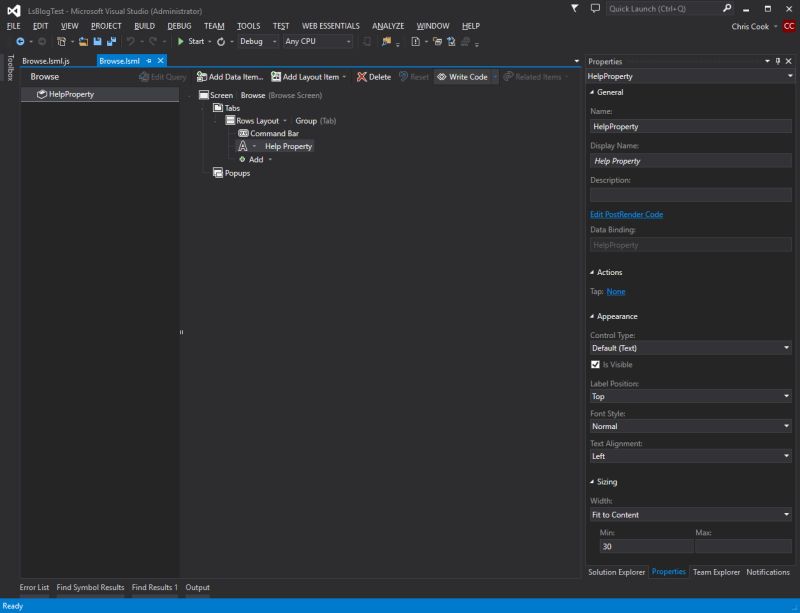Image resolution: width=800 pixels, height=613 pixels.
Task: Click Add Data Item button
Action: click(x=230, y=77)
